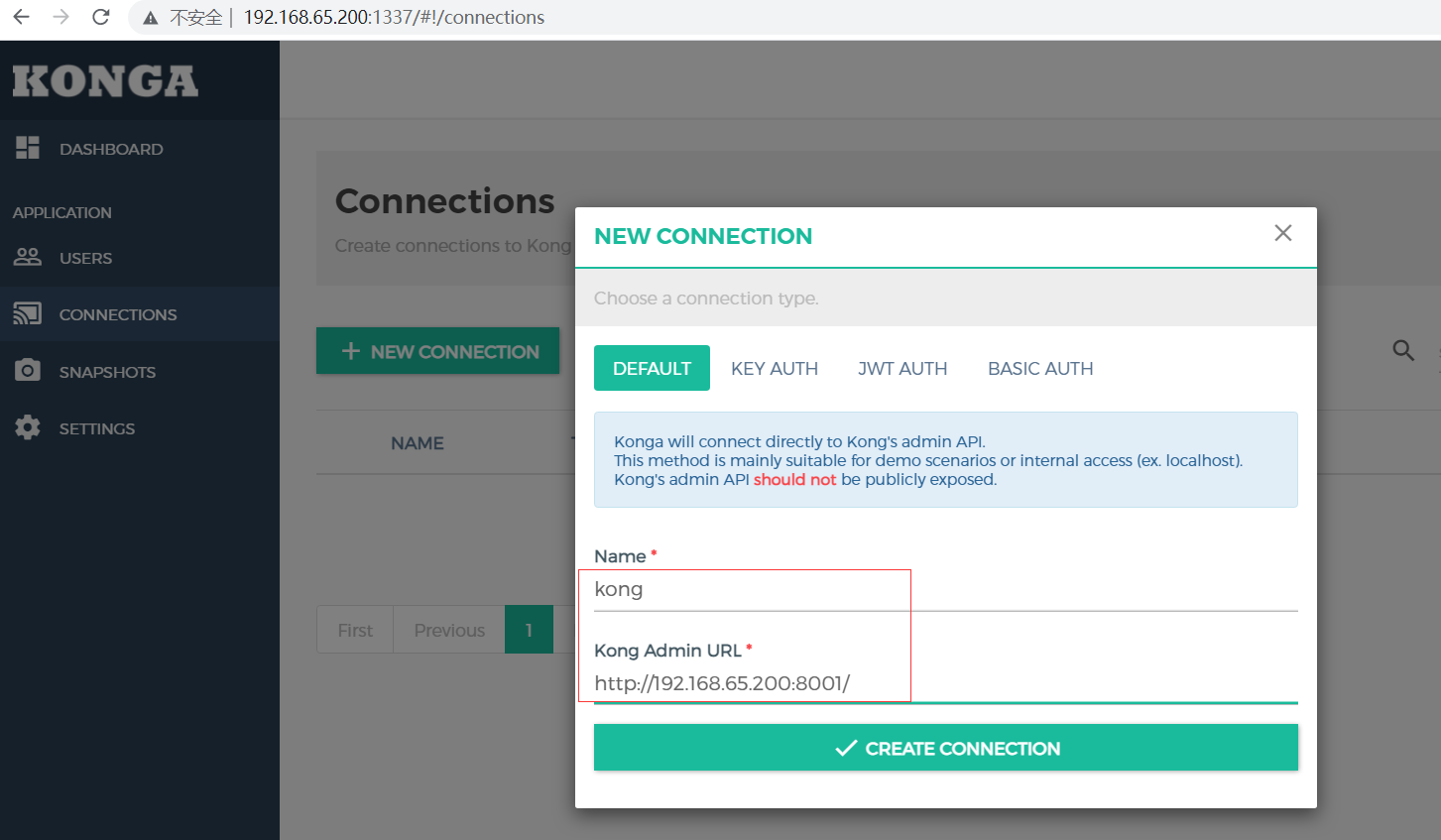Click the green NEW CONNECTION button
1441x840 pixels.
(437, 351)
